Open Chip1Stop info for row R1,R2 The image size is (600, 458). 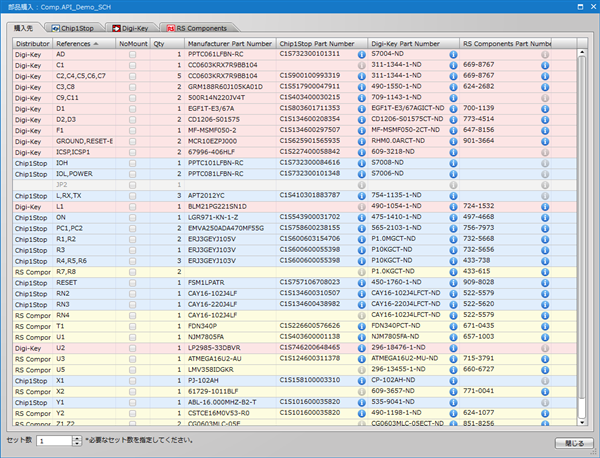click(362, 240)
